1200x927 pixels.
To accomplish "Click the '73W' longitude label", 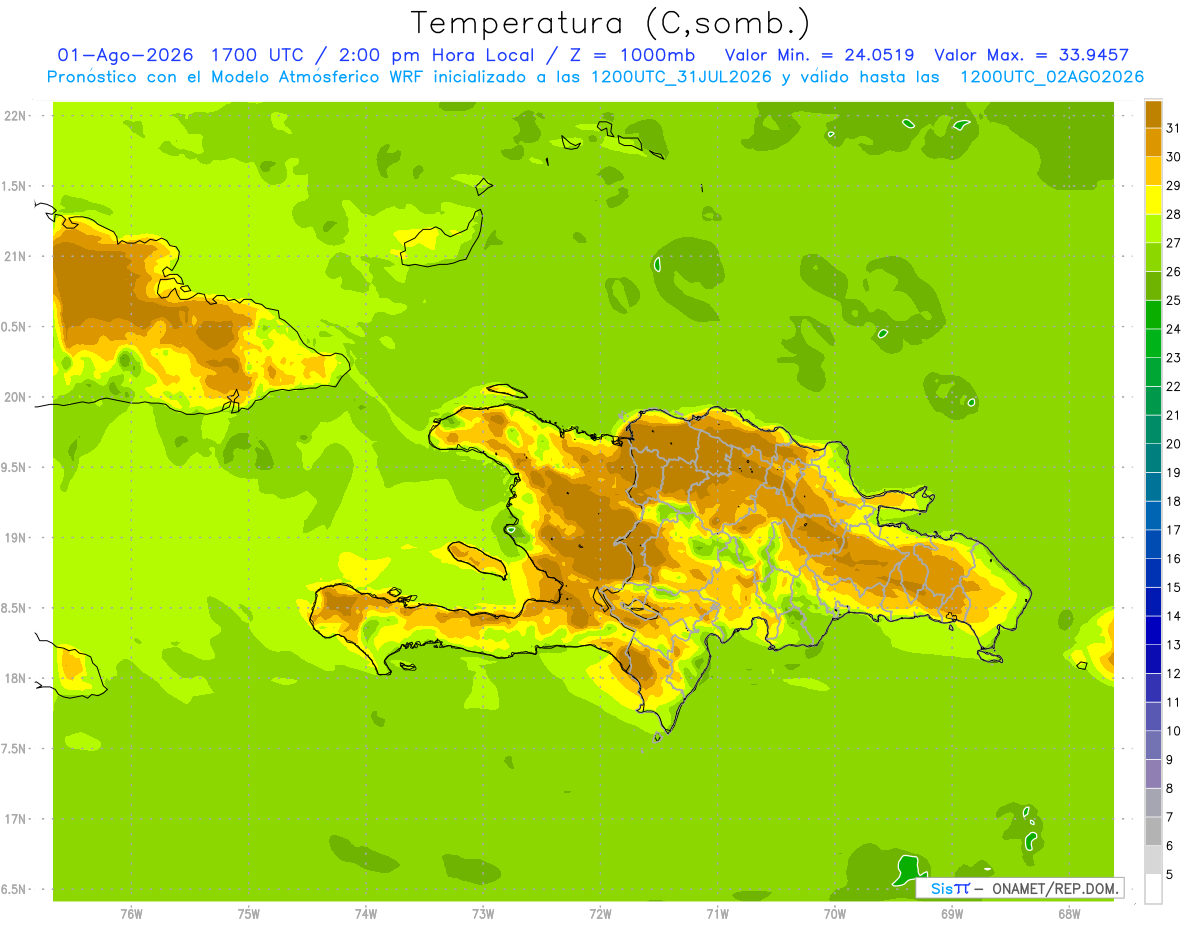I will [x=483, y=914].
